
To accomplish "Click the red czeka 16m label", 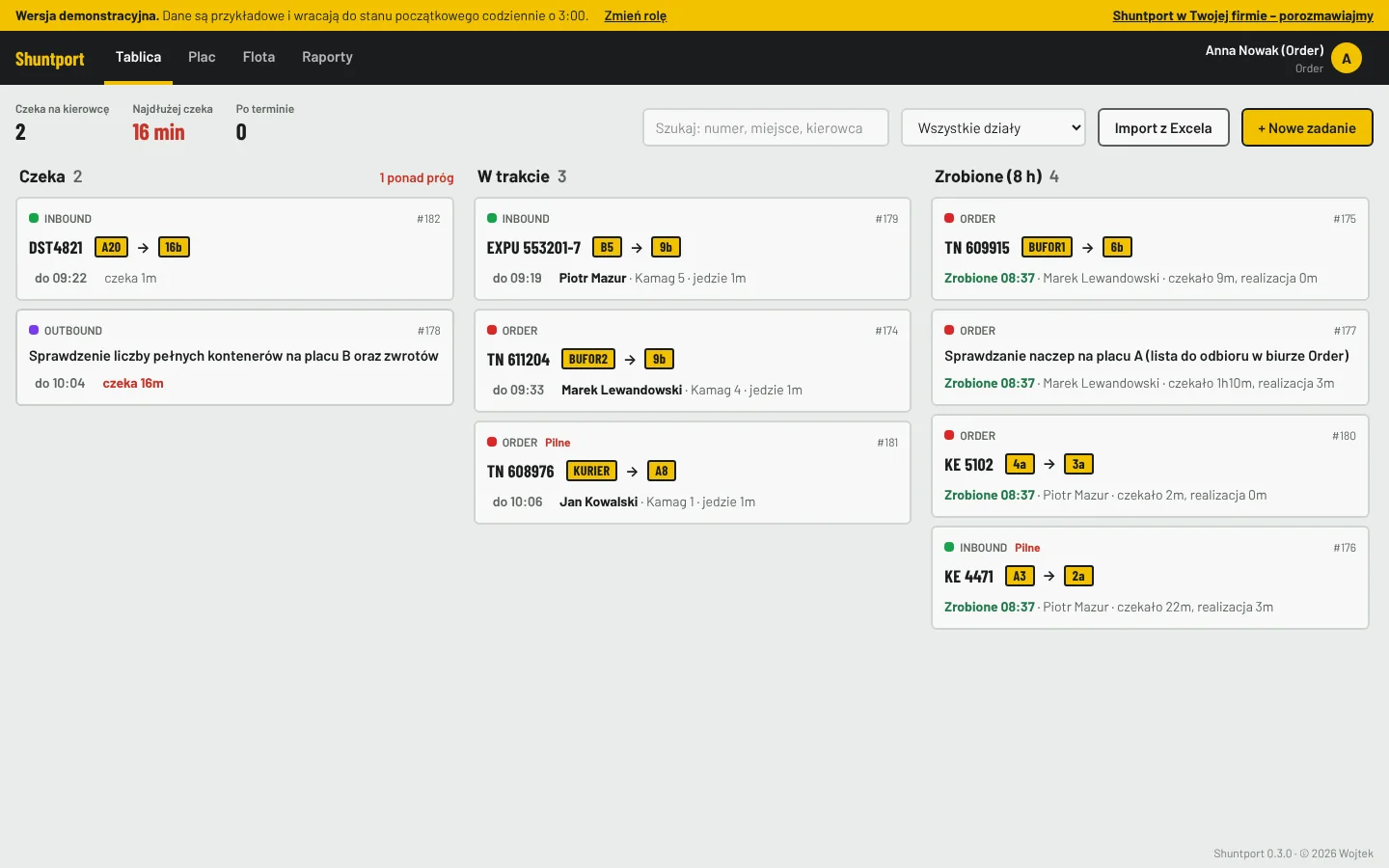I will 133,383.
